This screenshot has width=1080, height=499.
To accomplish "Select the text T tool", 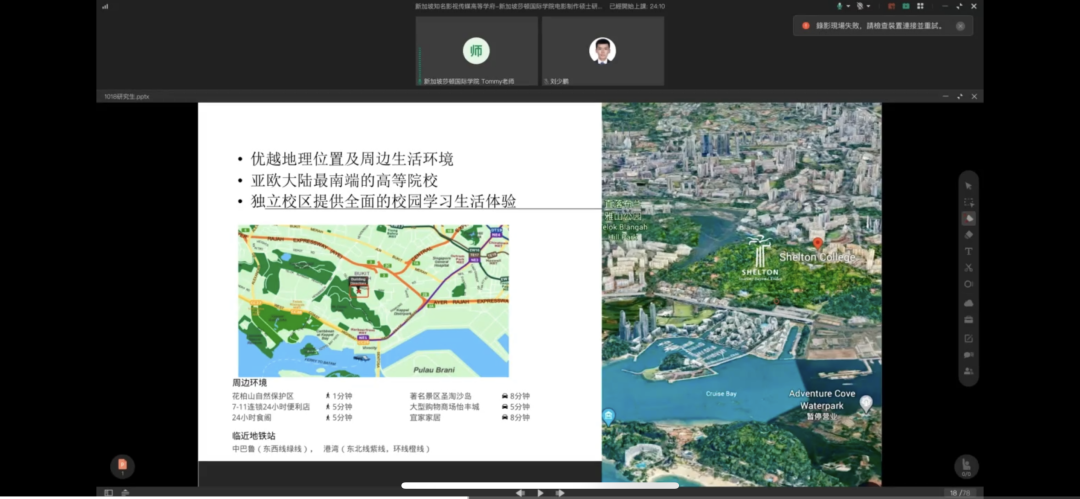I will 968,251.
